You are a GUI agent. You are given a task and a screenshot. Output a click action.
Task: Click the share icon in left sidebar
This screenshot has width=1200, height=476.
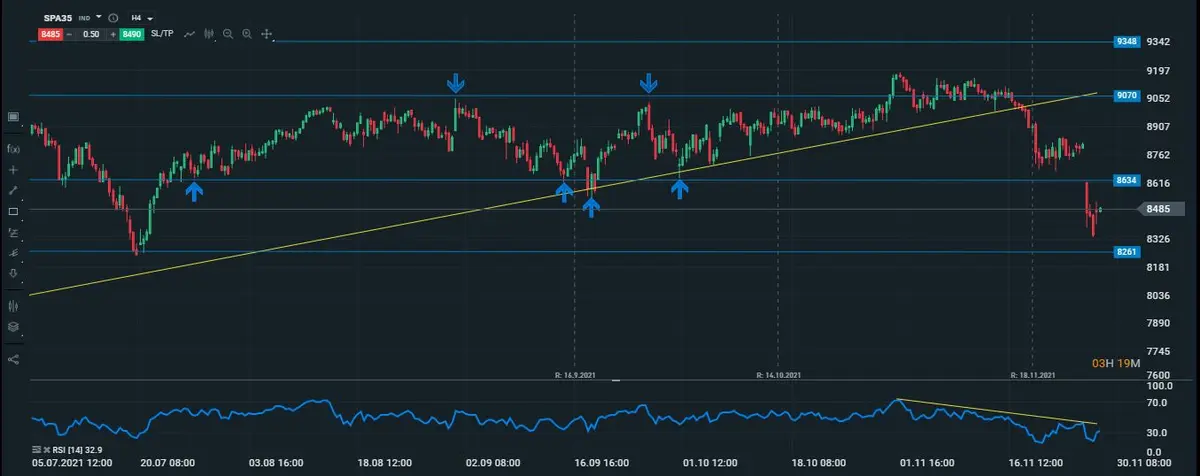(14, 358)
